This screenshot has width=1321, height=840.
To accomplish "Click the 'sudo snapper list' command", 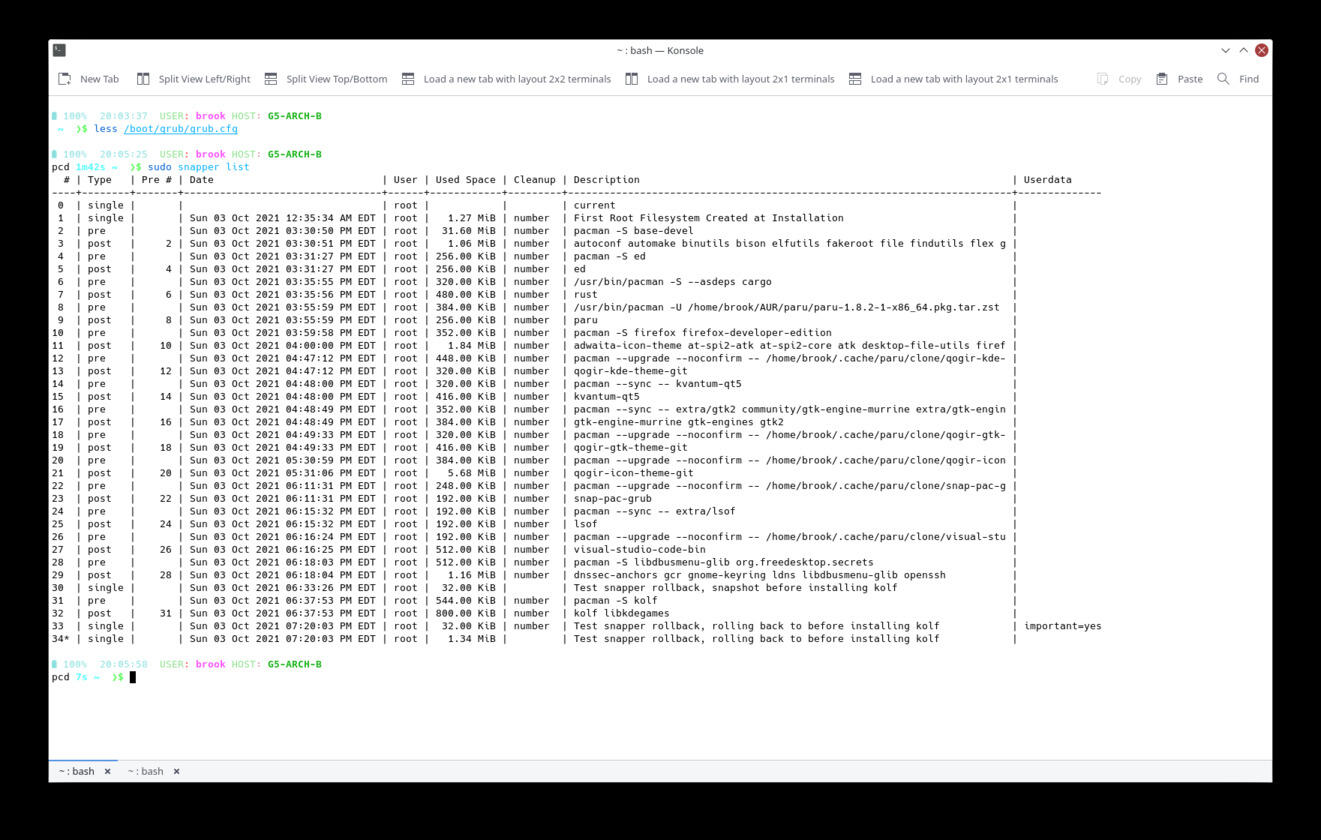I will click(x=198, y=167).
